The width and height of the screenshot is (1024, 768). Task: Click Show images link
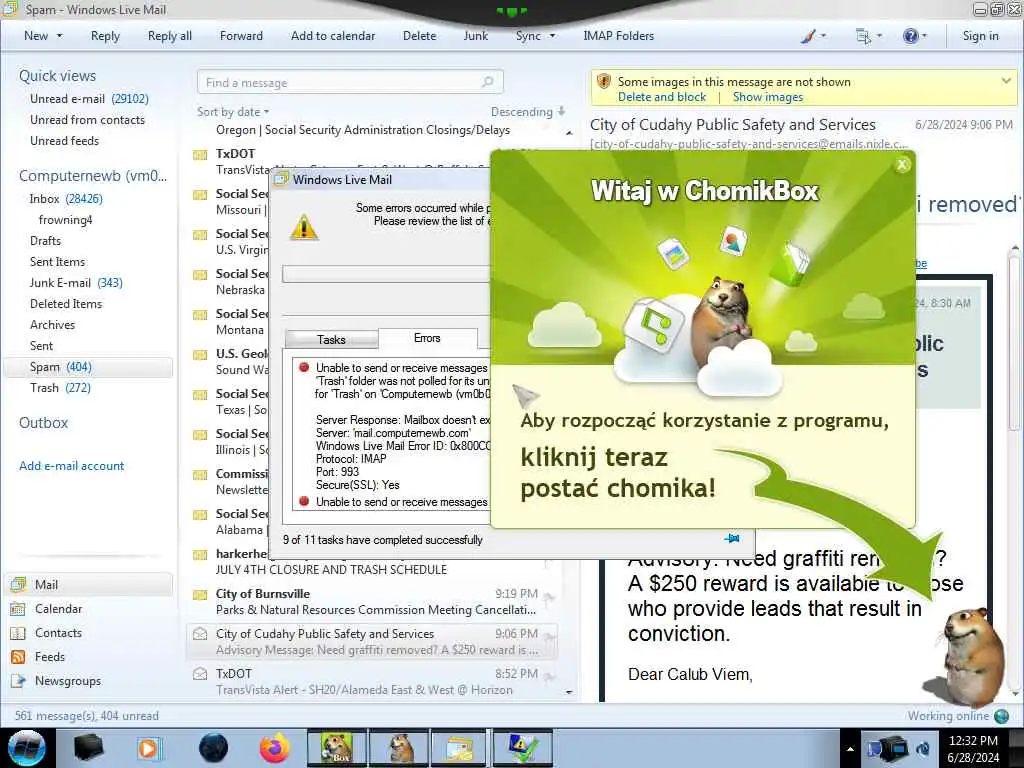(x=767, y=97)
